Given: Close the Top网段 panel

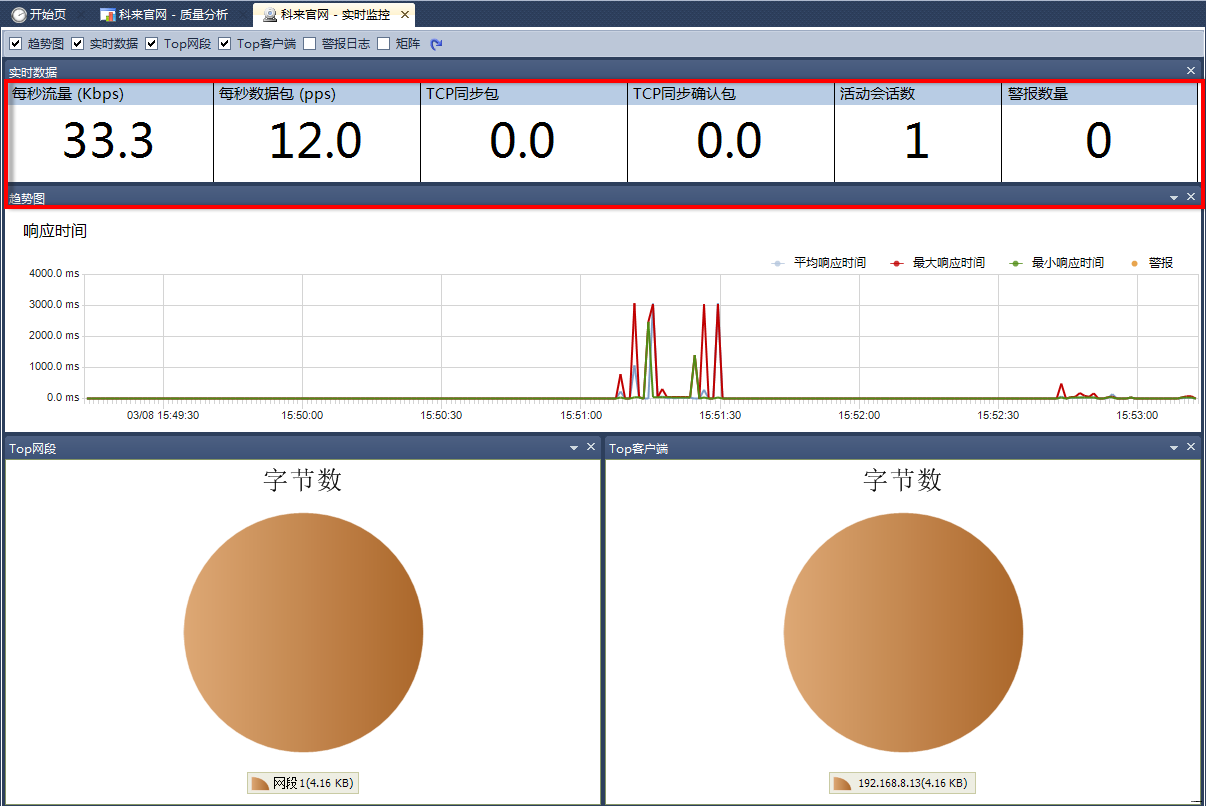Looking at the screenshot, I should 590,447.
